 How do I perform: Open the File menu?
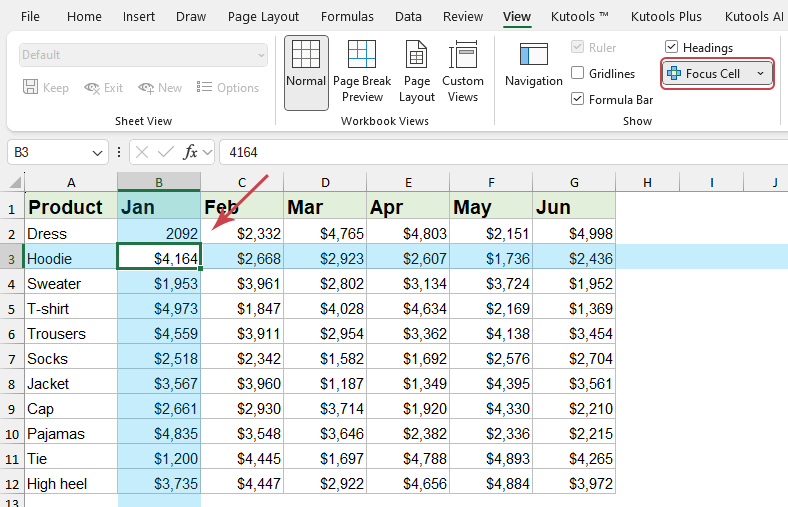pyautogui.click(x=31, y=17)
